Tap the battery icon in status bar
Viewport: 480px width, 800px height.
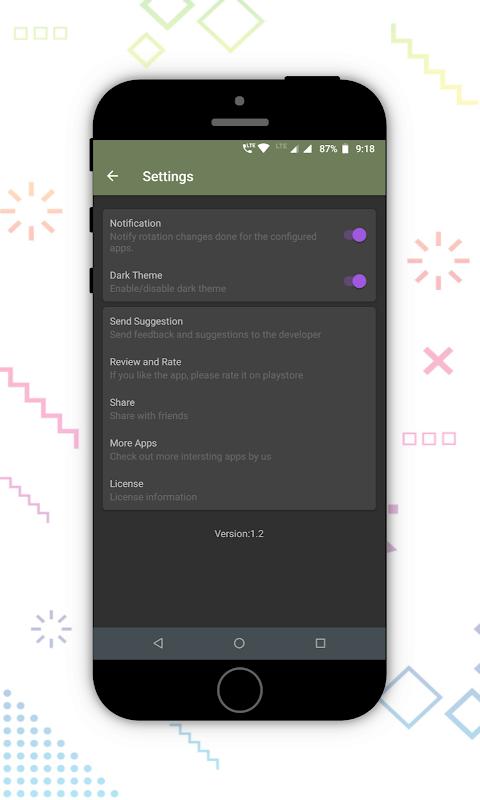[x=345, y=148]
